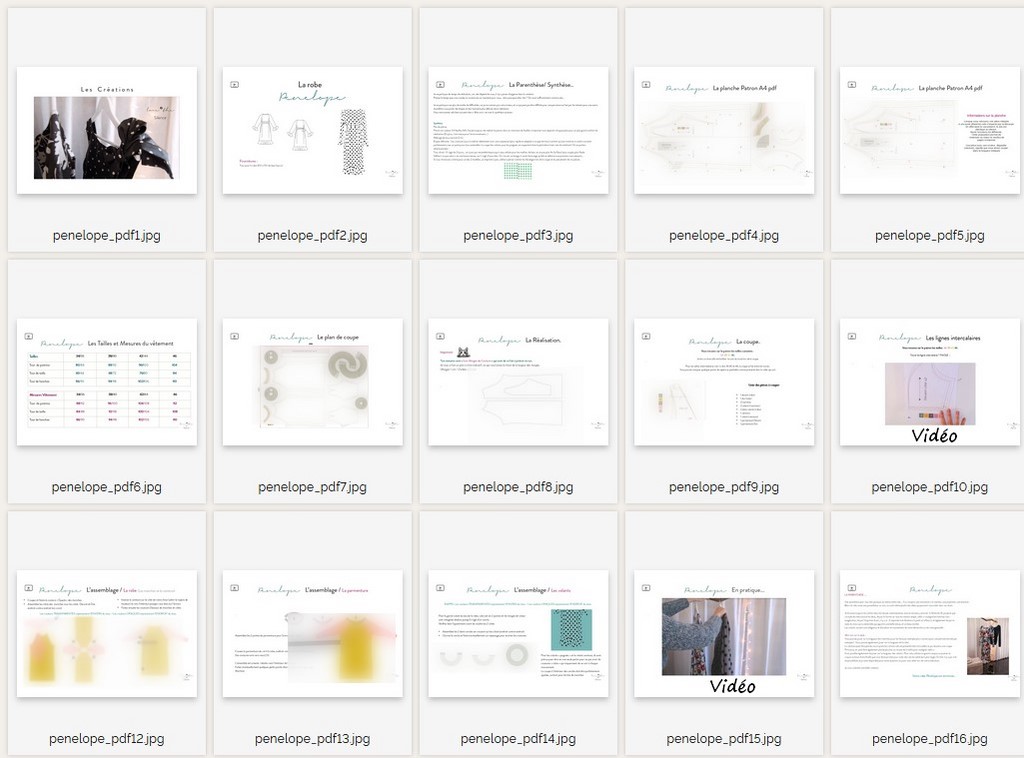
Task: Click the penelope_pdf15.jpg filename text
Action: pyautogui.click(x=724, y=740)
